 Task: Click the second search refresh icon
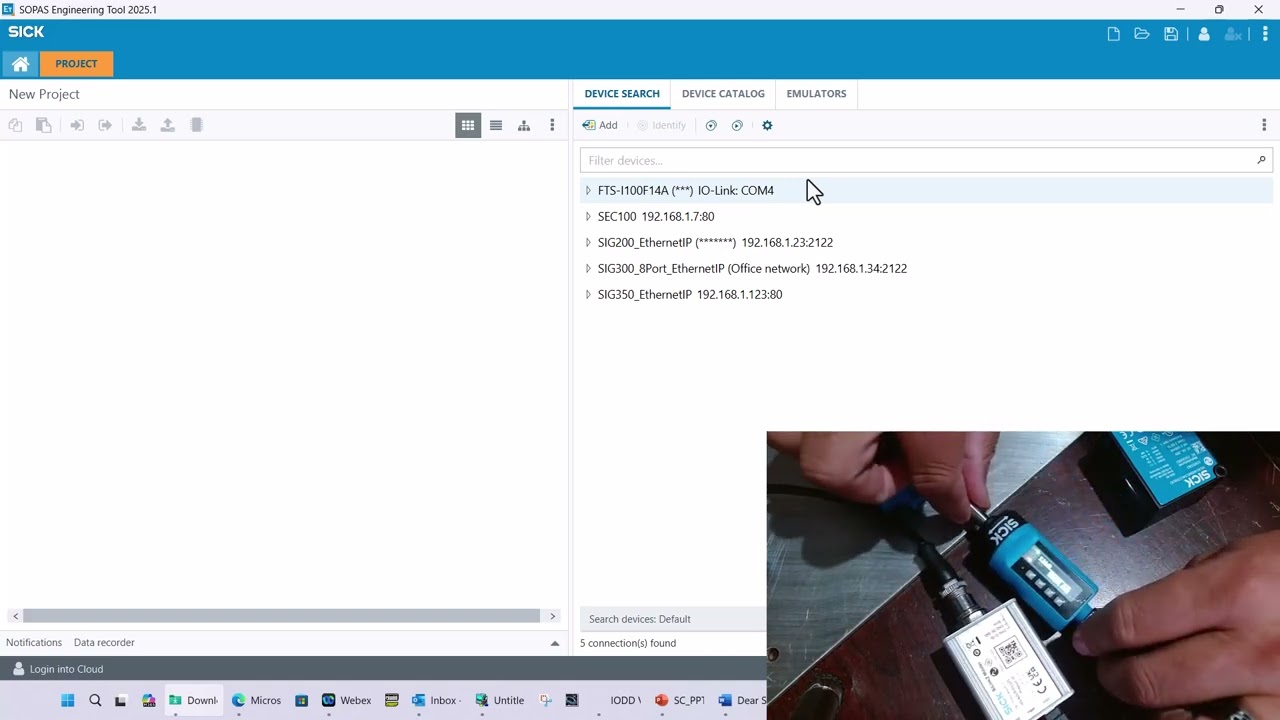coord(737,125)
